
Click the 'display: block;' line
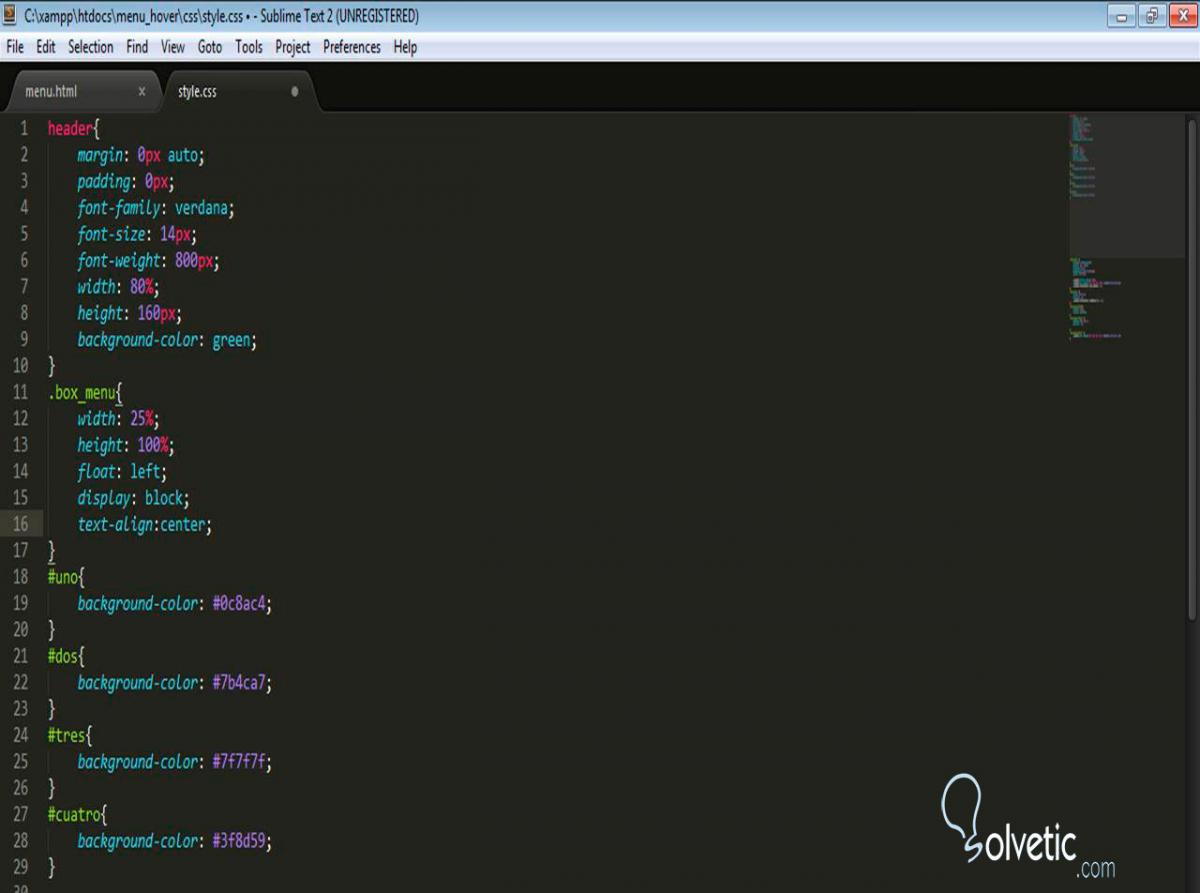pos(133,498)
